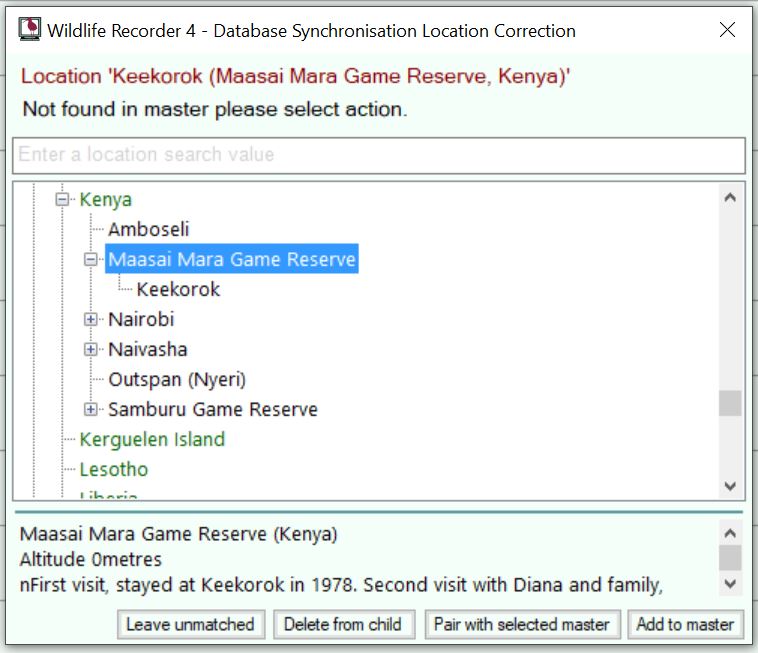Screen dimensions: 758x653
Task: Collapse the Maasai Mara Game Reserve node
Action: pos(90,260)
